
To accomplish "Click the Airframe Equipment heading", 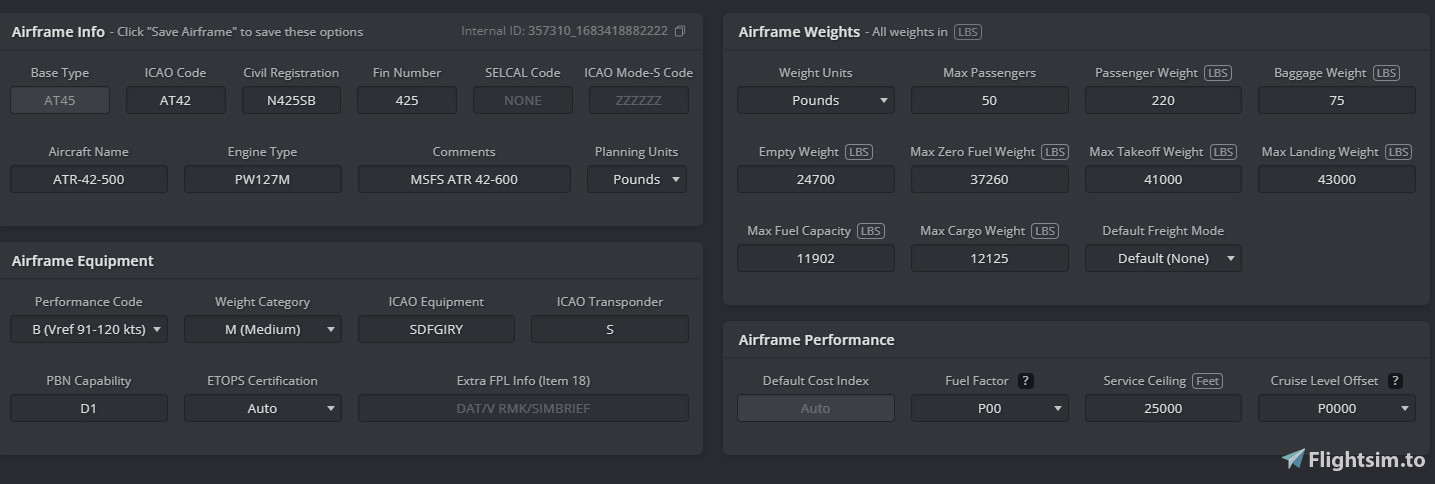I will [83, 261].
